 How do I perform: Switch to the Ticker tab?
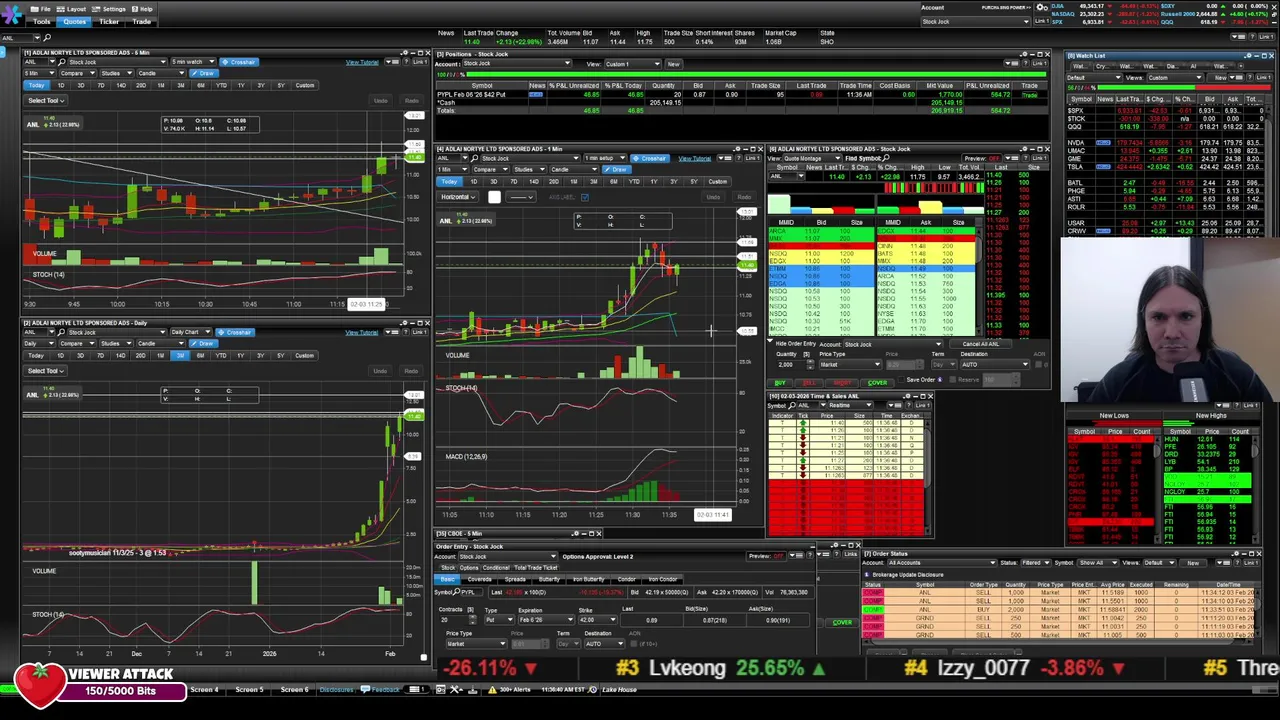(109, 21)
